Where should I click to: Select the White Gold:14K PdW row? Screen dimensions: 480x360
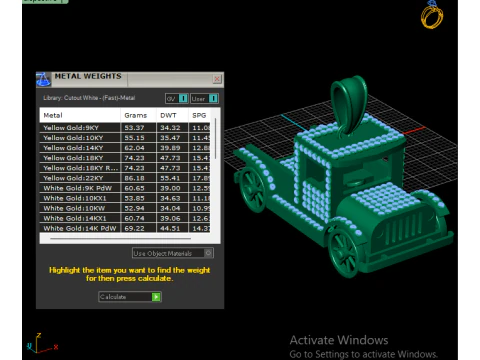[x=125, y=228]
